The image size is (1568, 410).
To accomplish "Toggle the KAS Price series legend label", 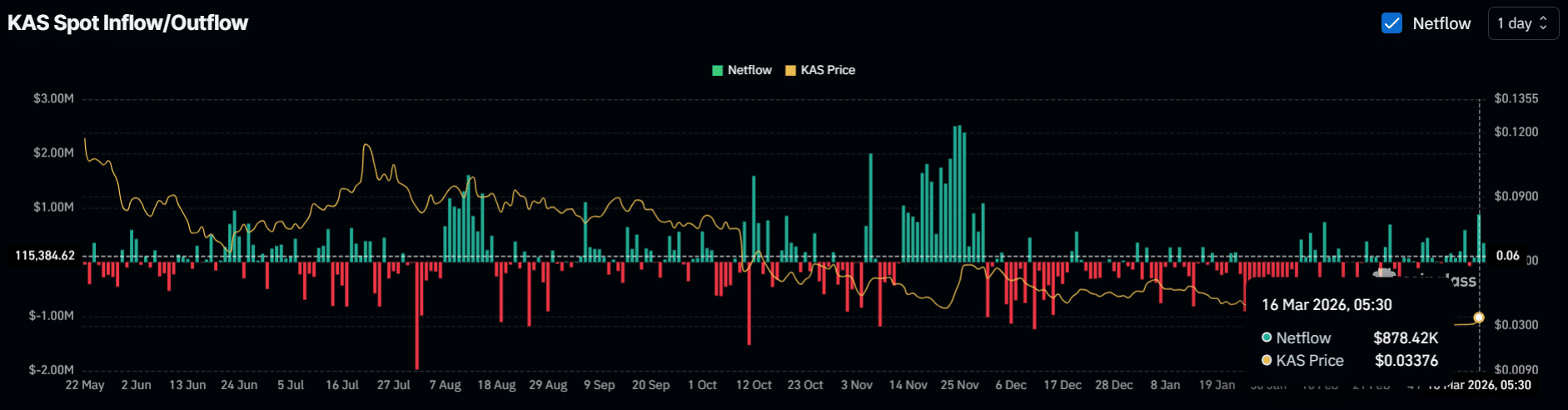I will click(x=828, y=71).
